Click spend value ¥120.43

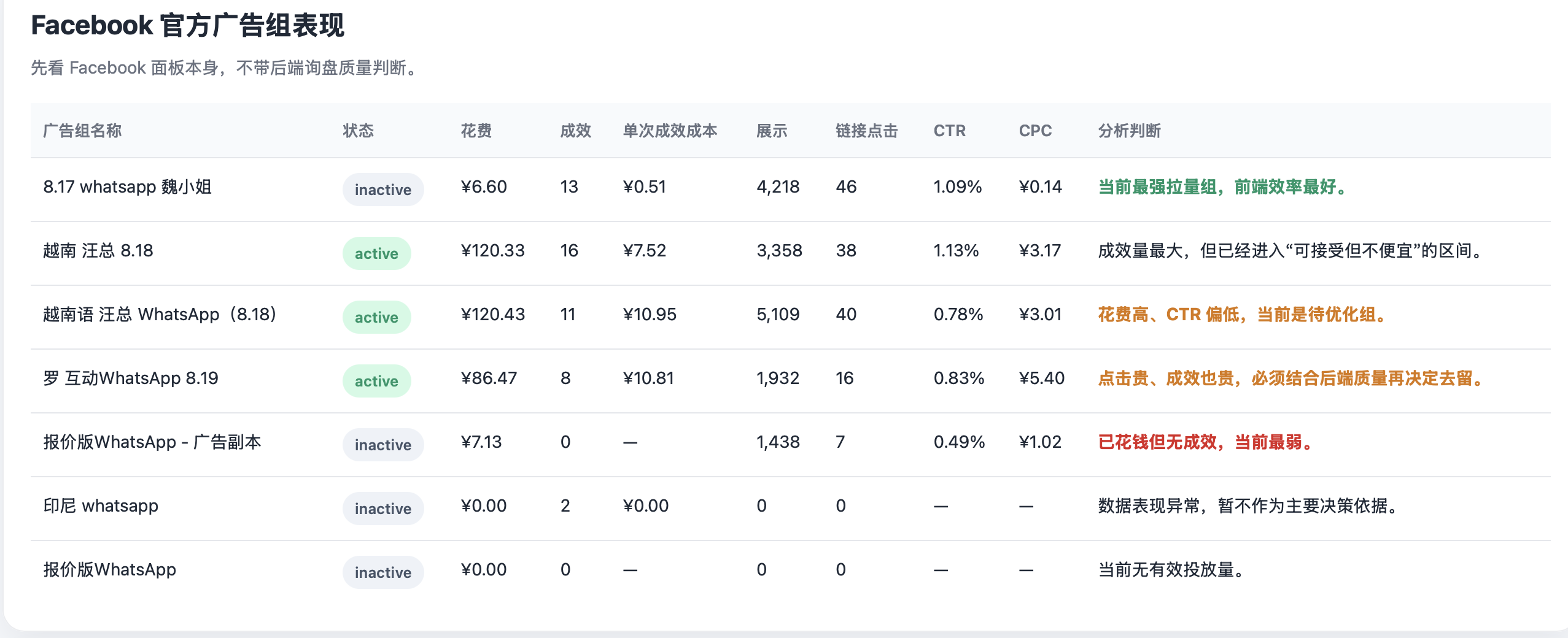(492, 314)
